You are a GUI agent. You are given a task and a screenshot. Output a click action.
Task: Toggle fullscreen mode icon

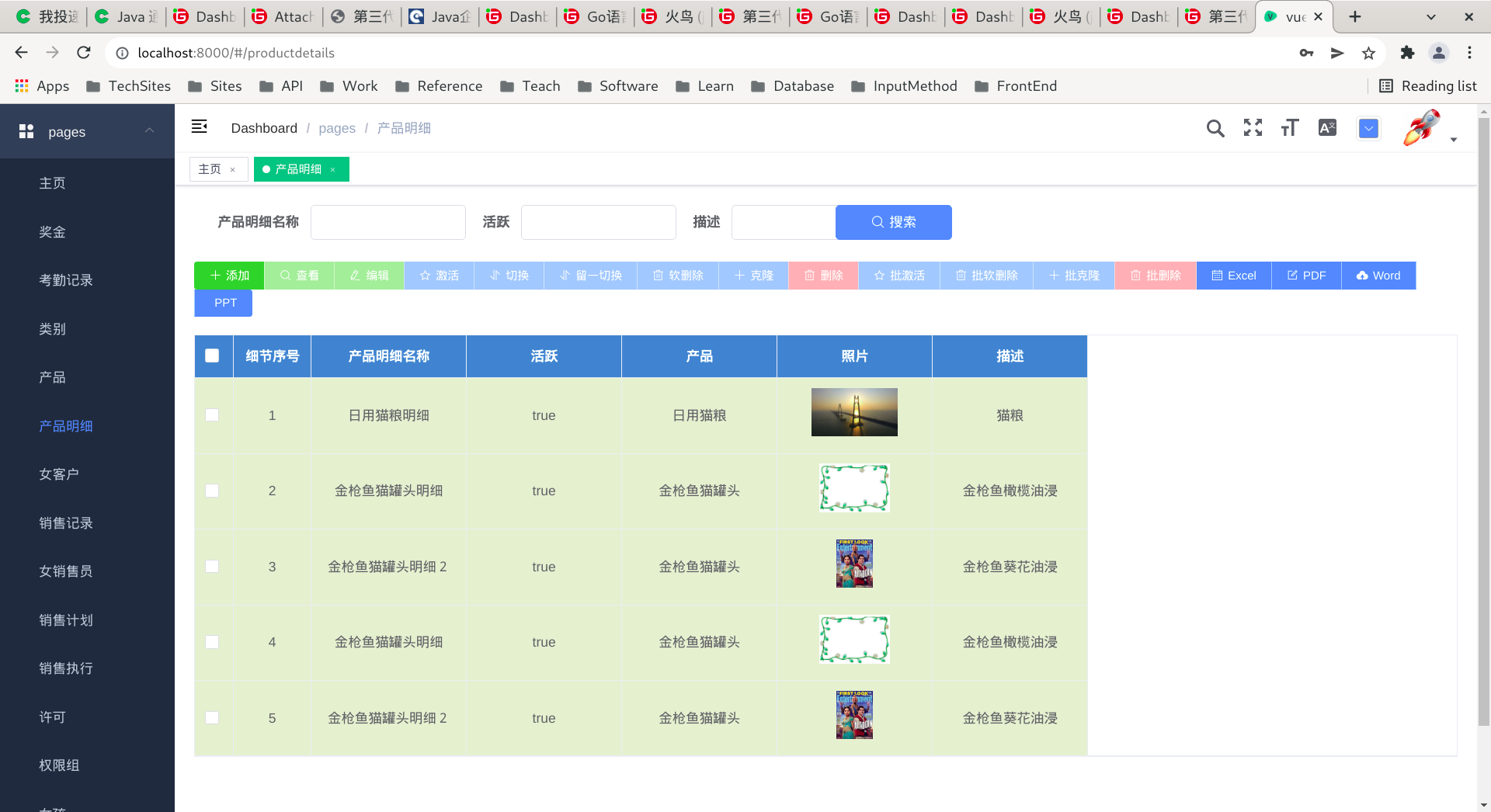click(1253, 128)
